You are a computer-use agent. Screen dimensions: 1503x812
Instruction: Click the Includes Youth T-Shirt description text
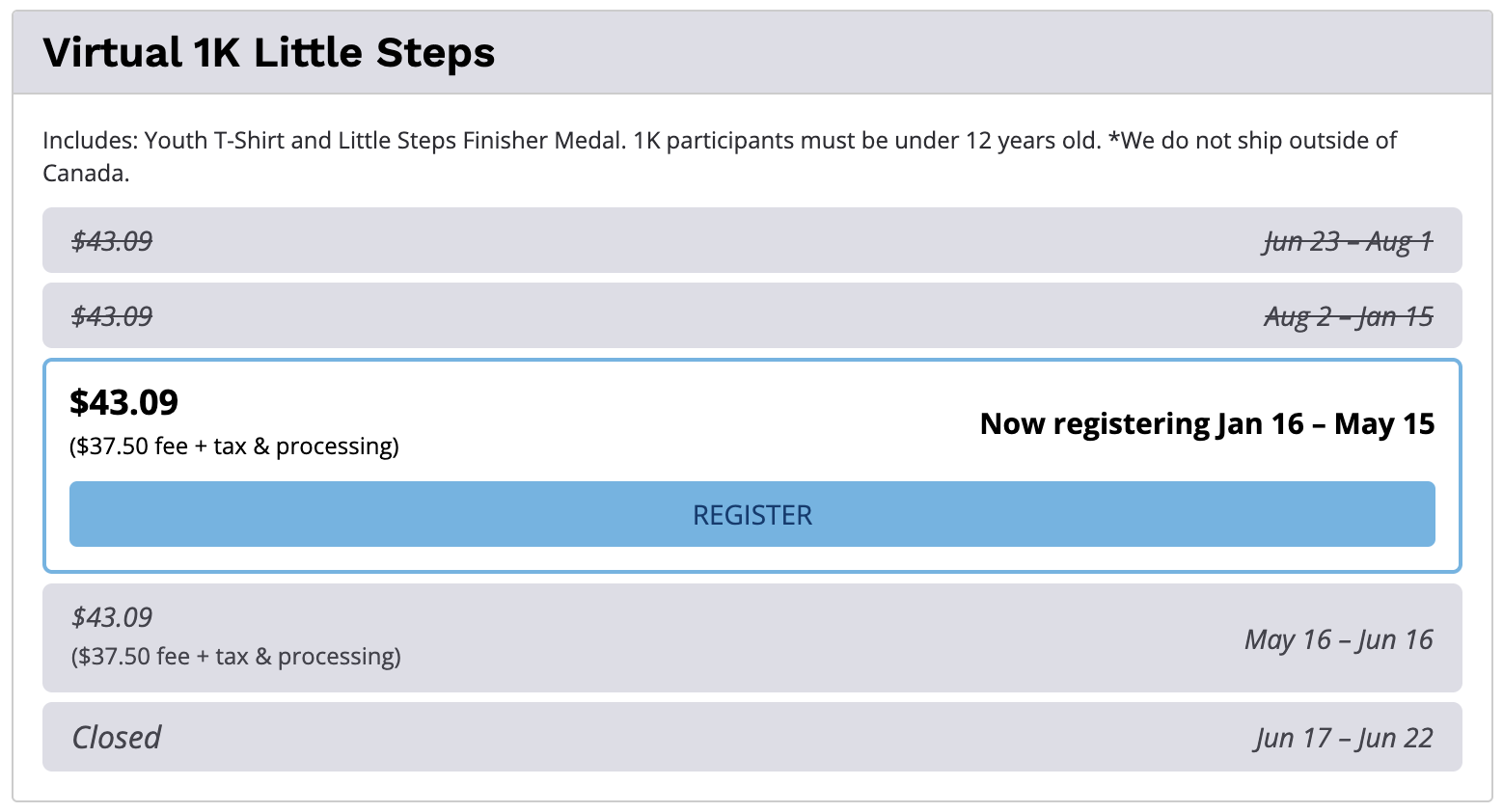pyautogui.click(x=720, y=156)
